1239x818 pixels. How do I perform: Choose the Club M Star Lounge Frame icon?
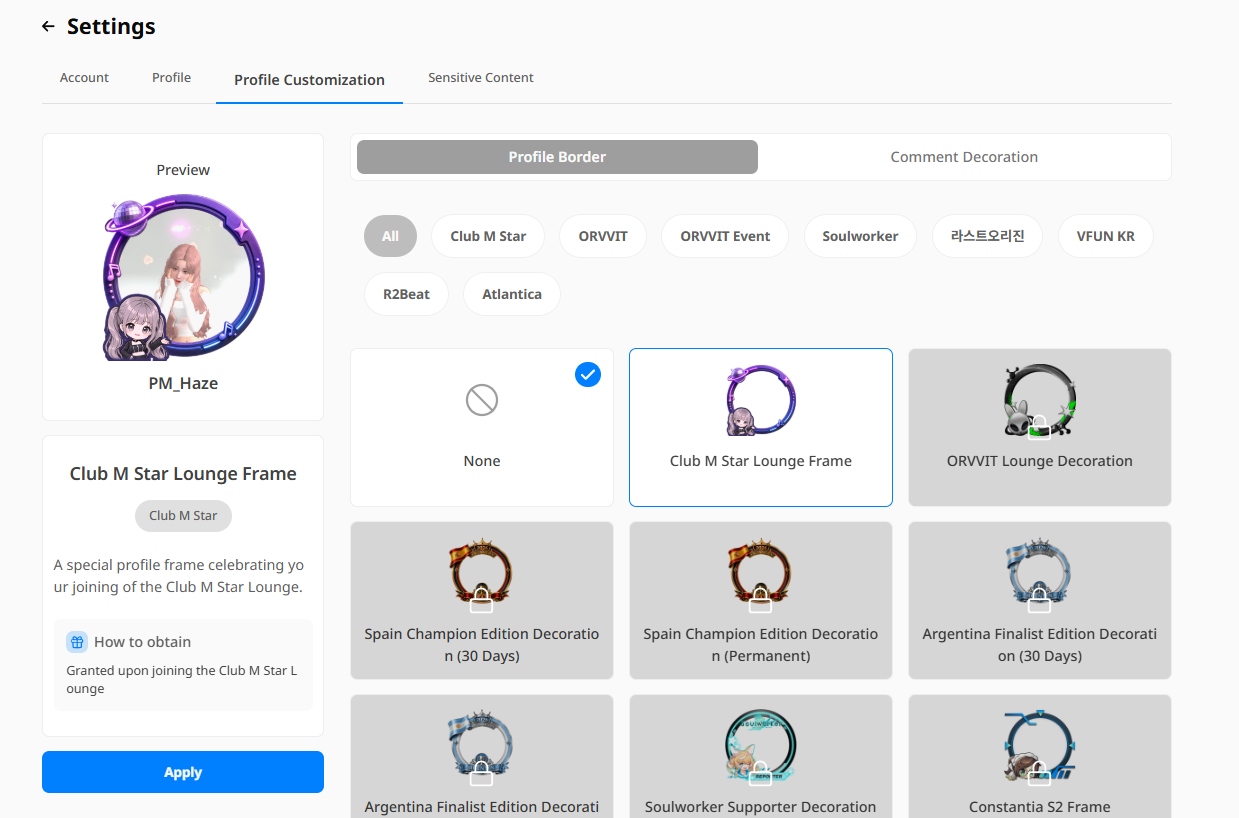coord(761,400)
